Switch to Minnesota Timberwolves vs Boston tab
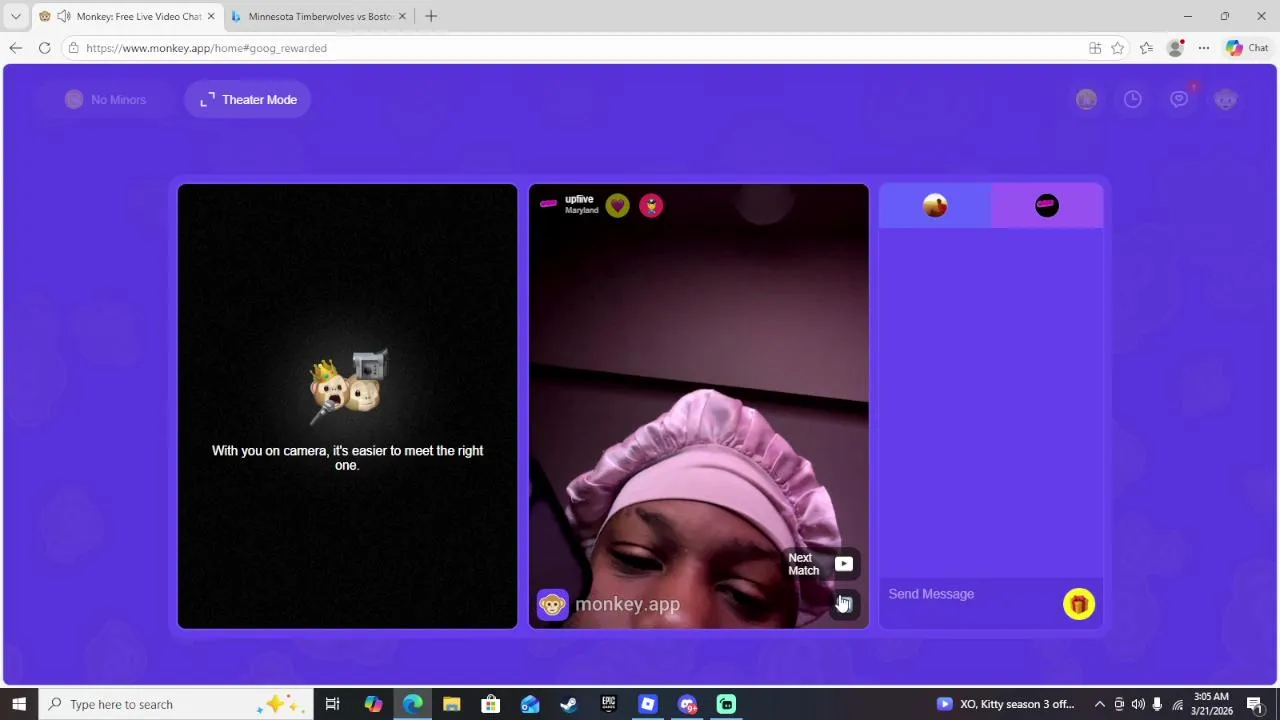This screenshot has height=720, width=1280. pyautogui.click(x=320, y=16)
